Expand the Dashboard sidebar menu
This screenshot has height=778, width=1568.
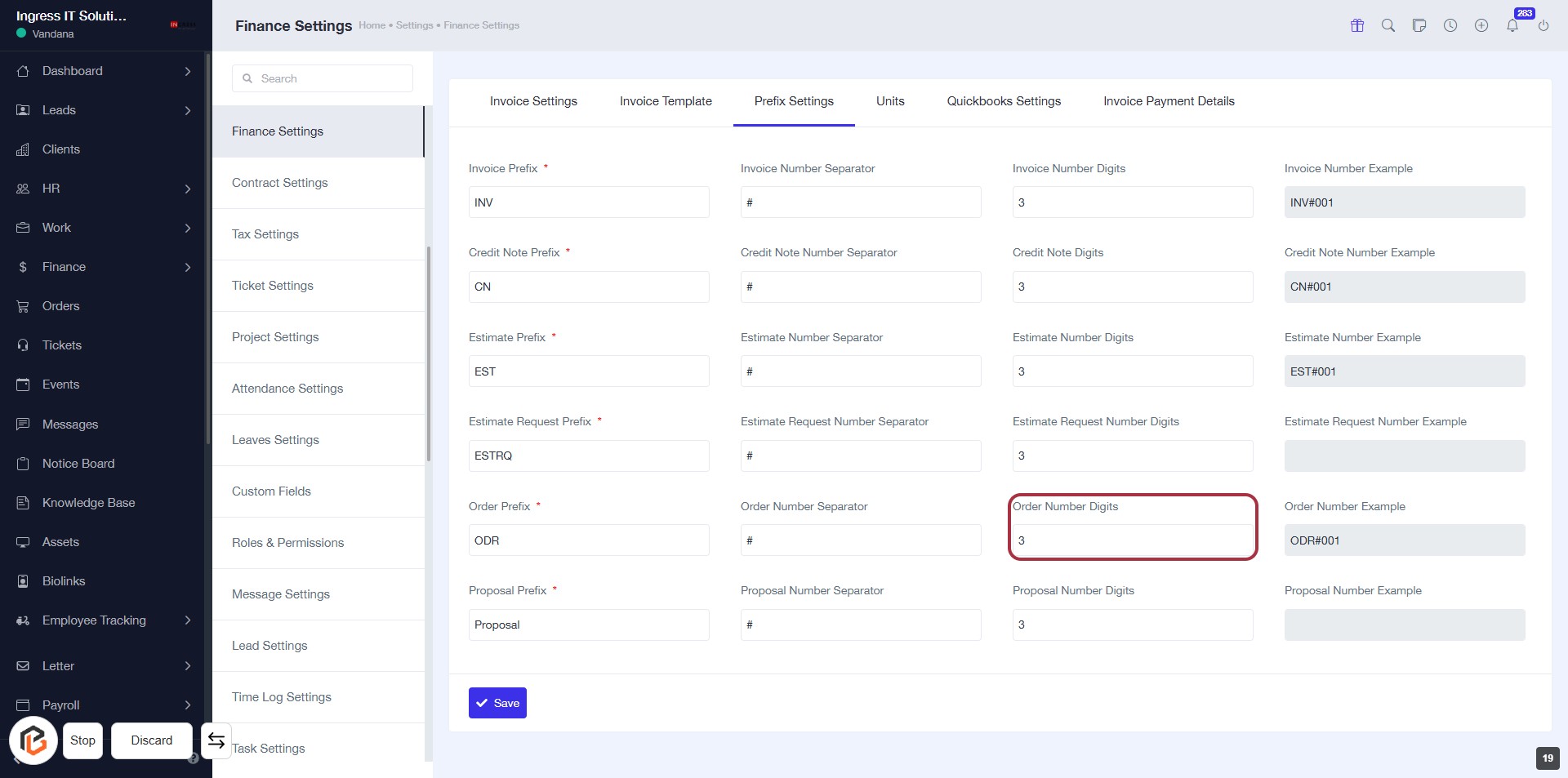point(187,71)
